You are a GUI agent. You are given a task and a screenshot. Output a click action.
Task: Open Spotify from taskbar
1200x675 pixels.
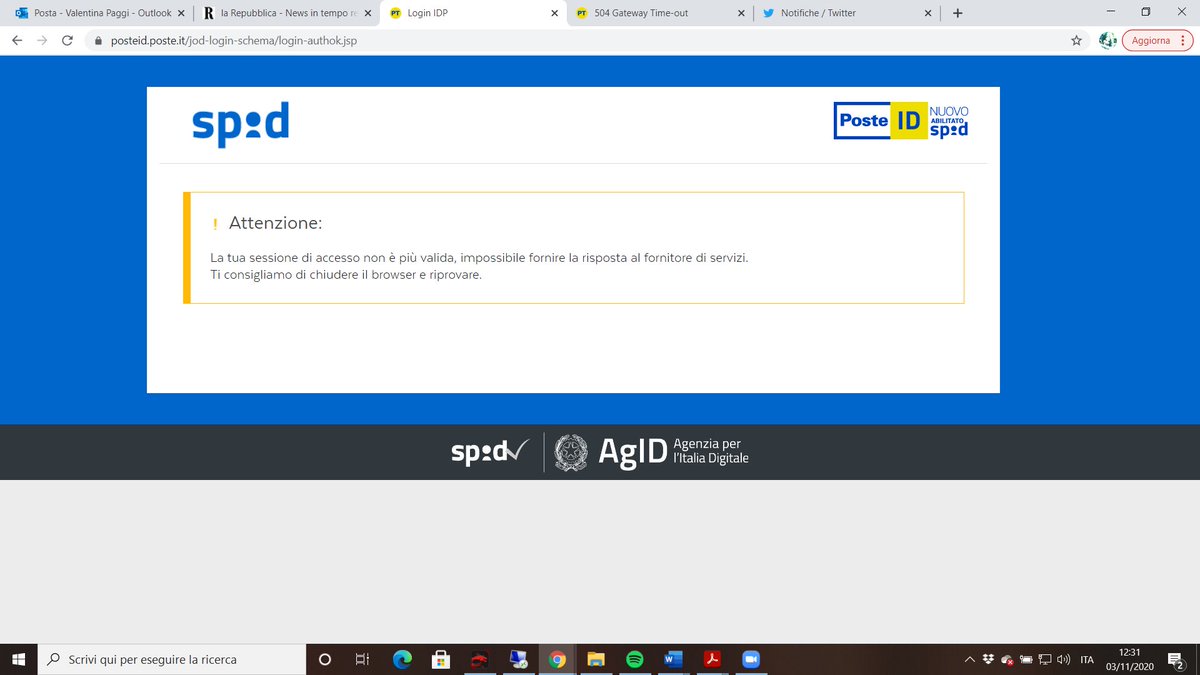click(634, 659)
